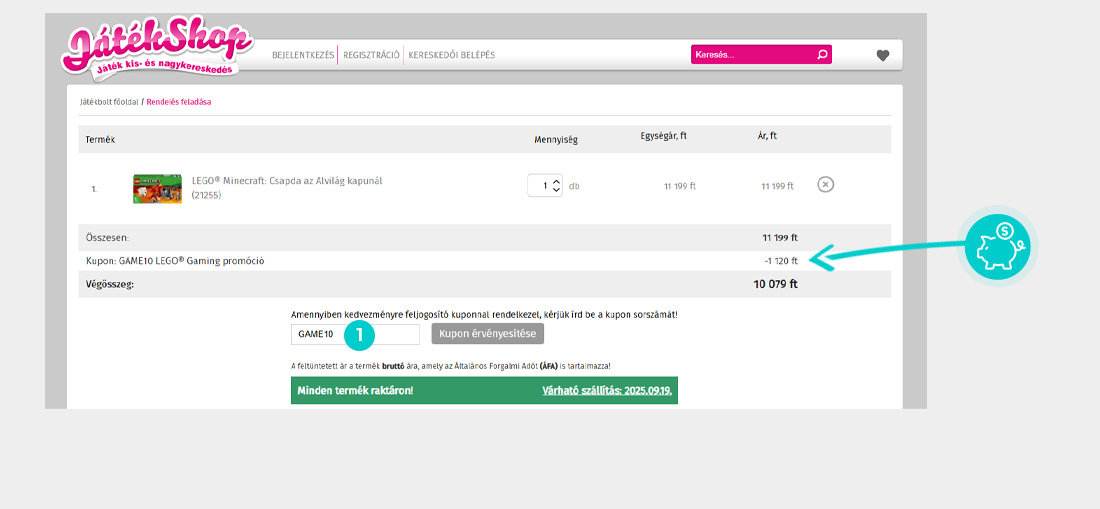Click the Várható szállítás delivery date link
This screenshot has width=1100, height=509.
click(x=606, y=390)
